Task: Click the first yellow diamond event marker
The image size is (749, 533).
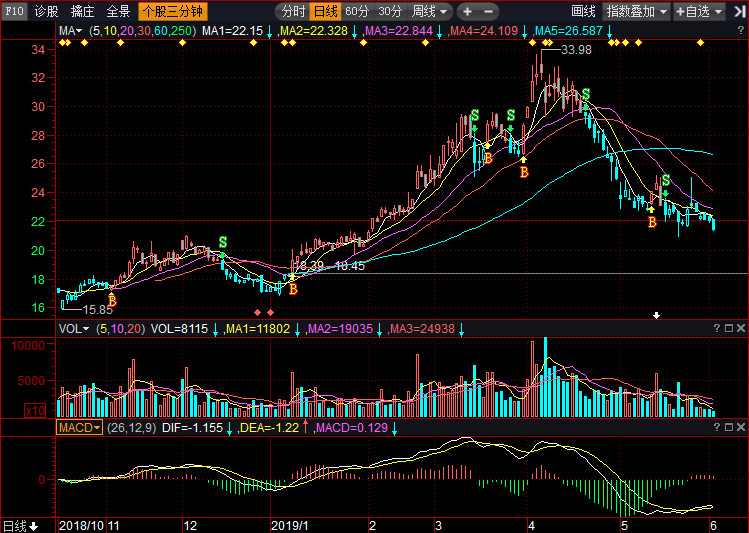Action: pyautogui.click(x=62, y=43)
